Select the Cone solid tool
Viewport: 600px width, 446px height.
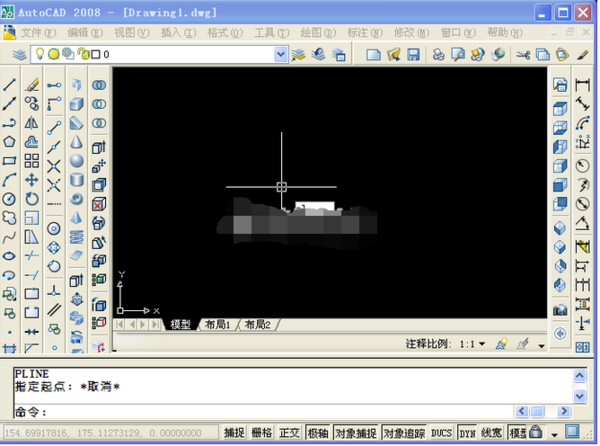[77, 142]
